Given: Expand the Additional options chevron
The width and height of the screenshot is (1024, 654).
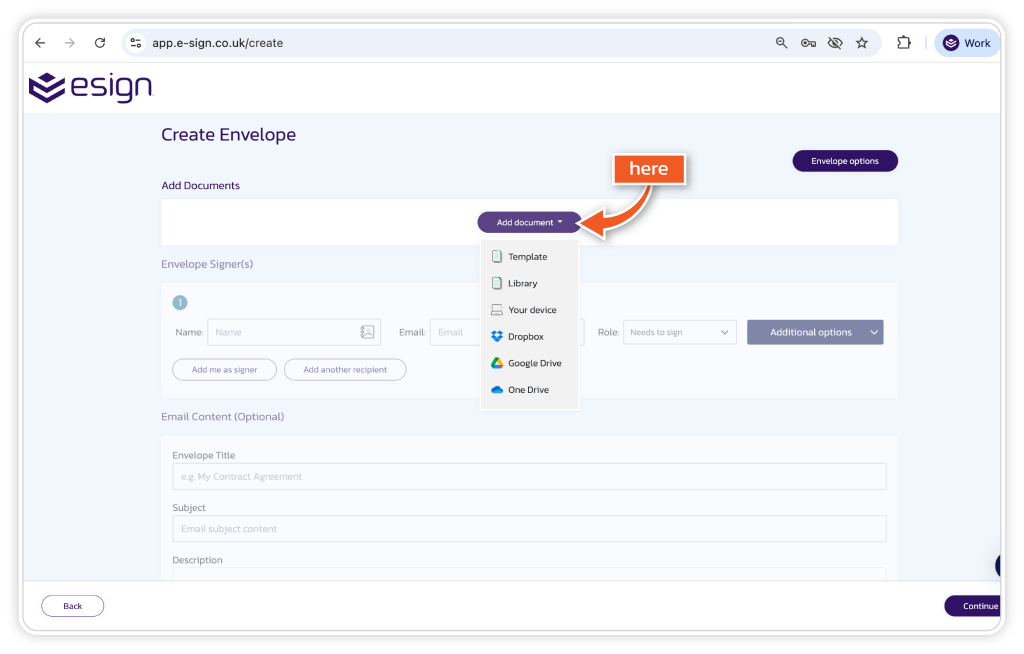Looking at the screenshot, I should click(874, 332).
